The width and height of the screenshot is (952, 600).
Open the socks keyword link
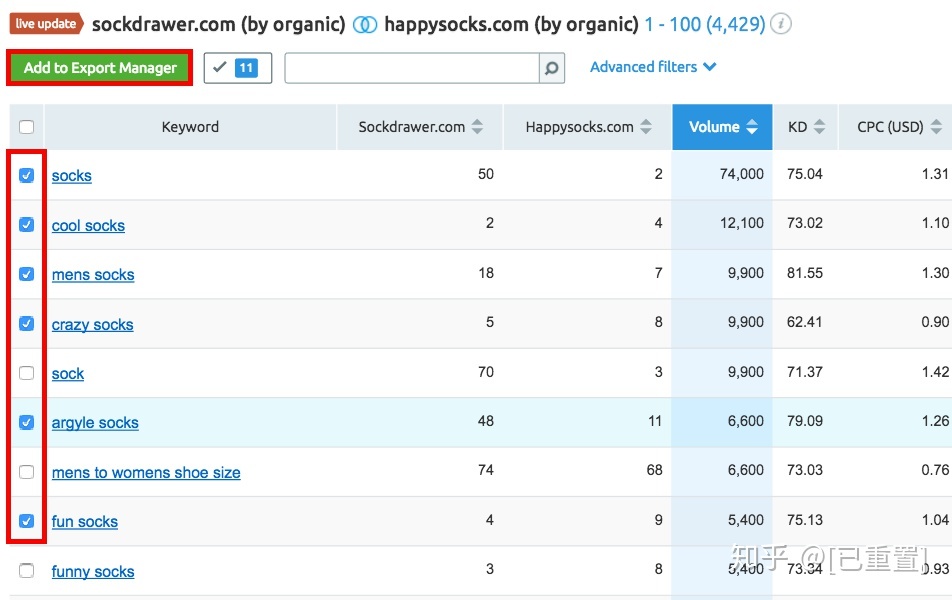point(72,176)
